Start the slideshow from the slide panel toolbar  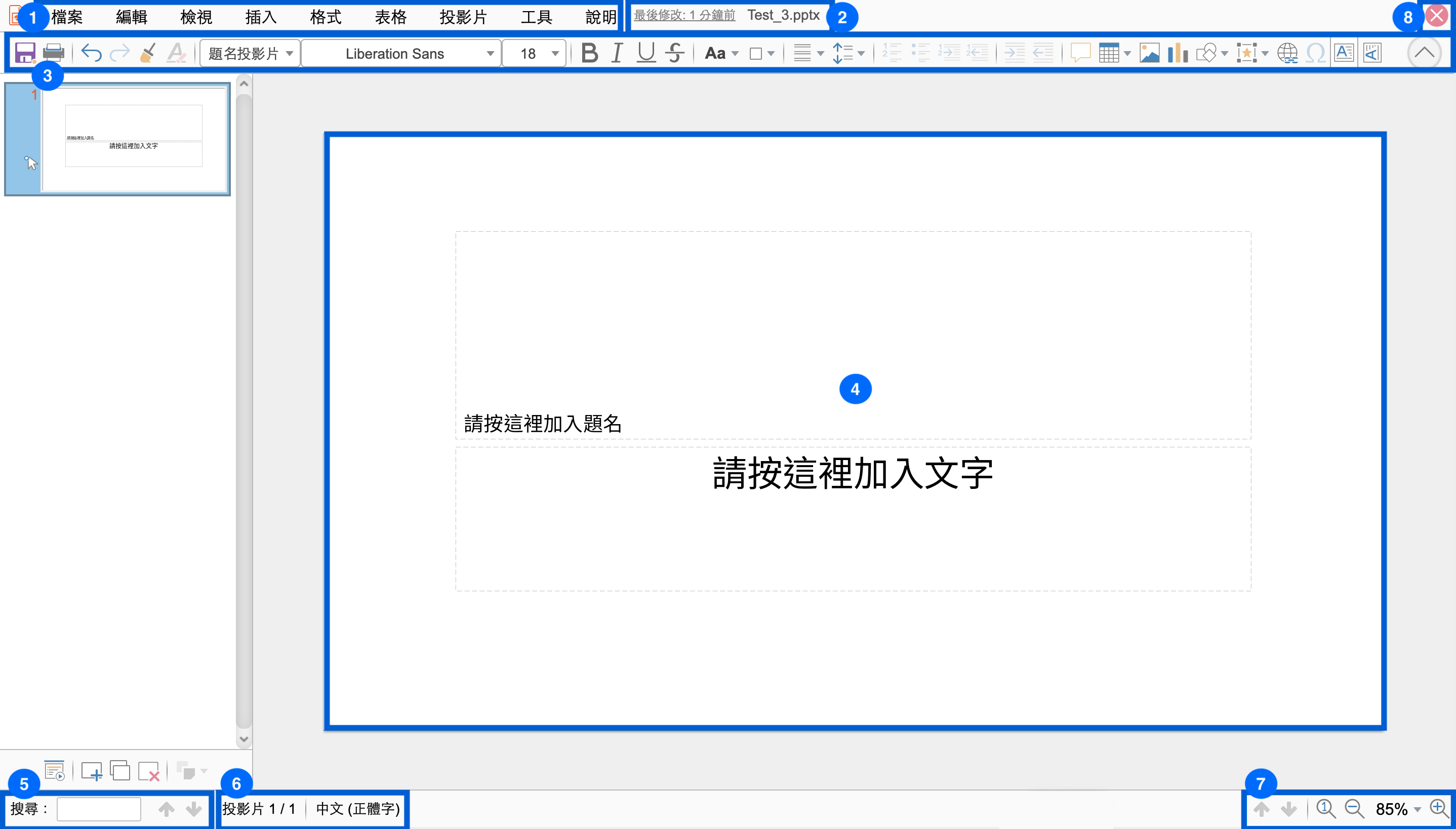tap(55, 771)
